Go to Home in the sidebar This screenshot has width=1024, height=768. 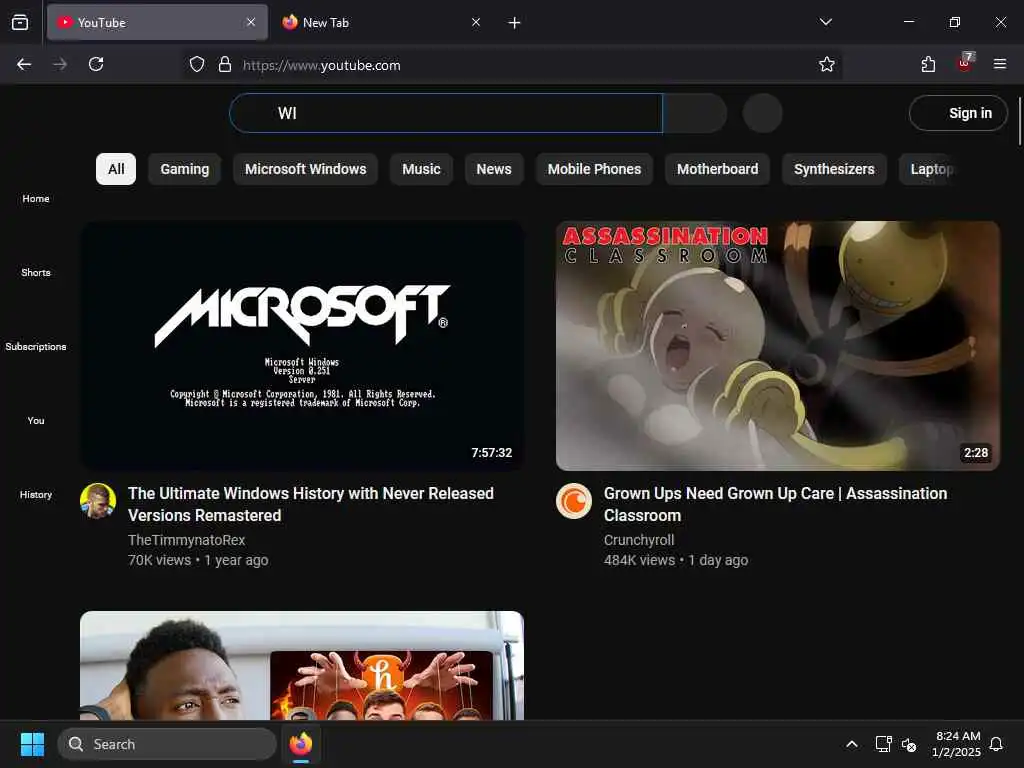[36, 199]
